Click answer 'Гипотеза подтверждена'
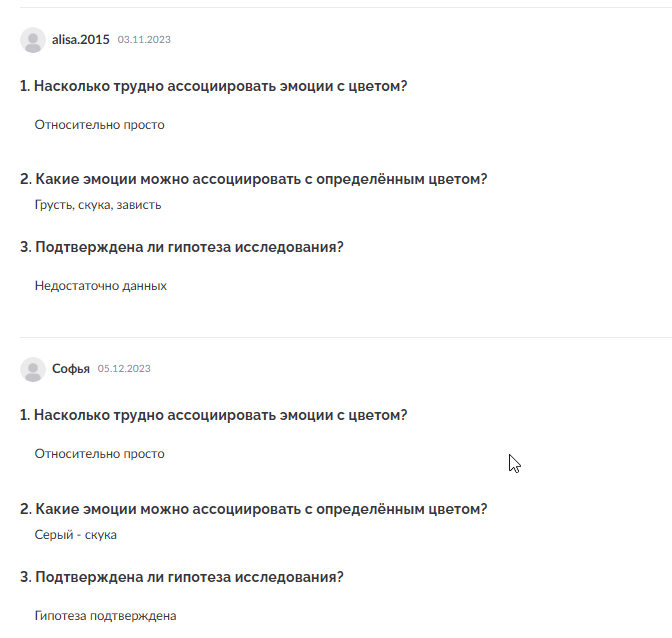Screen dimensions: 672x638 (x=105, y=616)
